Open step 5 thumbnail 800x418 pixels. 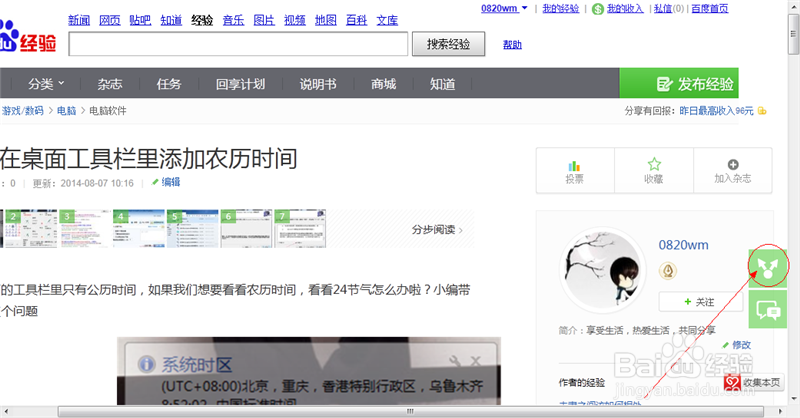tap(192, 228)
